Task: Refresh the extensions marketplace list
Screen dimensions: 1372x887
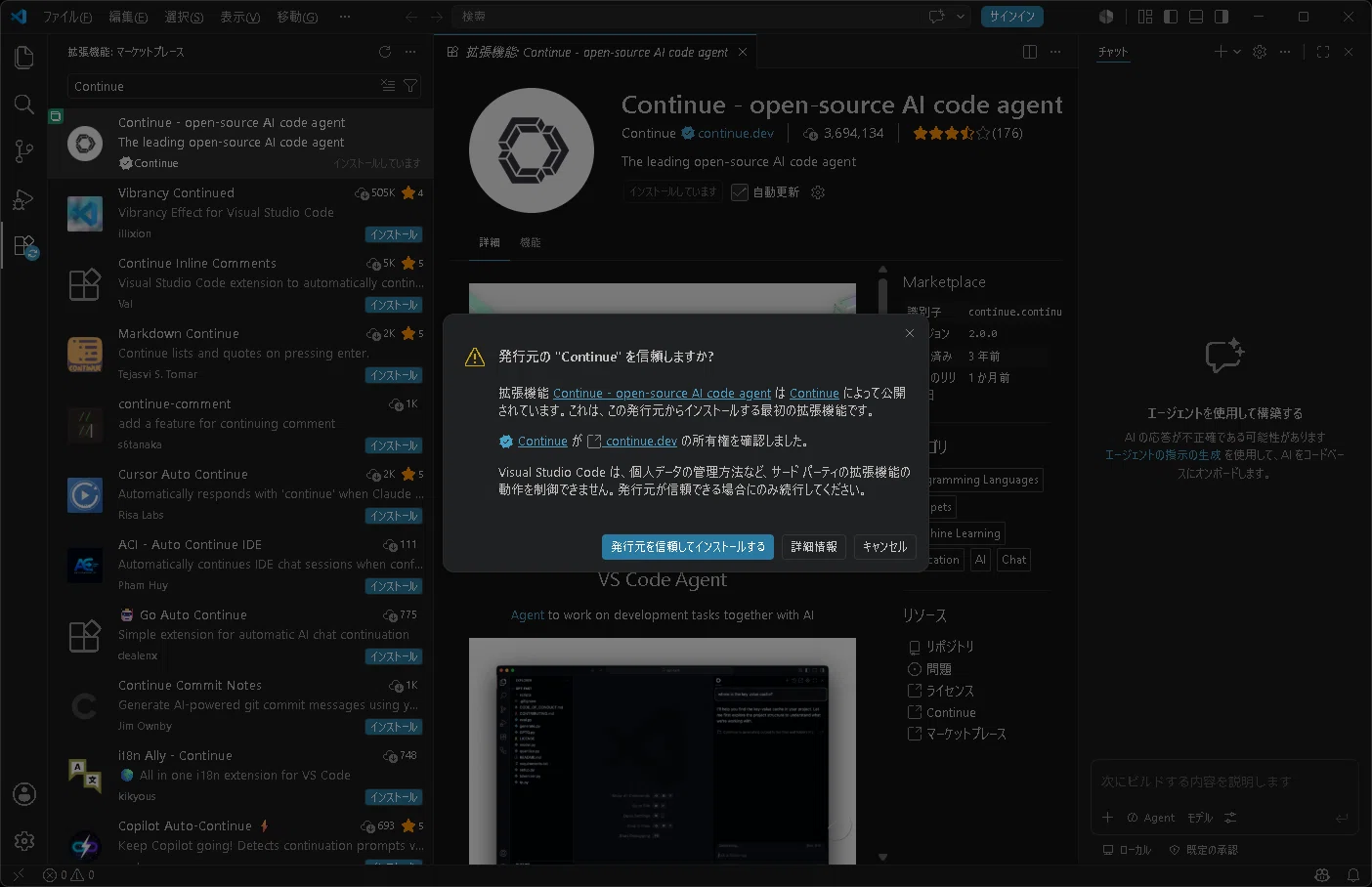Action: [x=385, y=52]
